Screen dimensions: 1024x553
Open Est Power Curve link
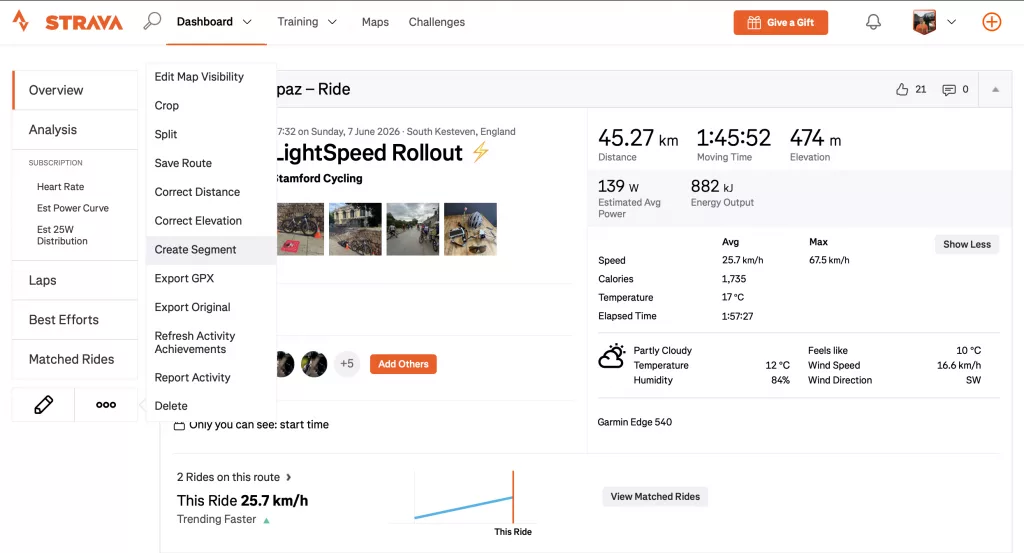click(x=72, y=208)
